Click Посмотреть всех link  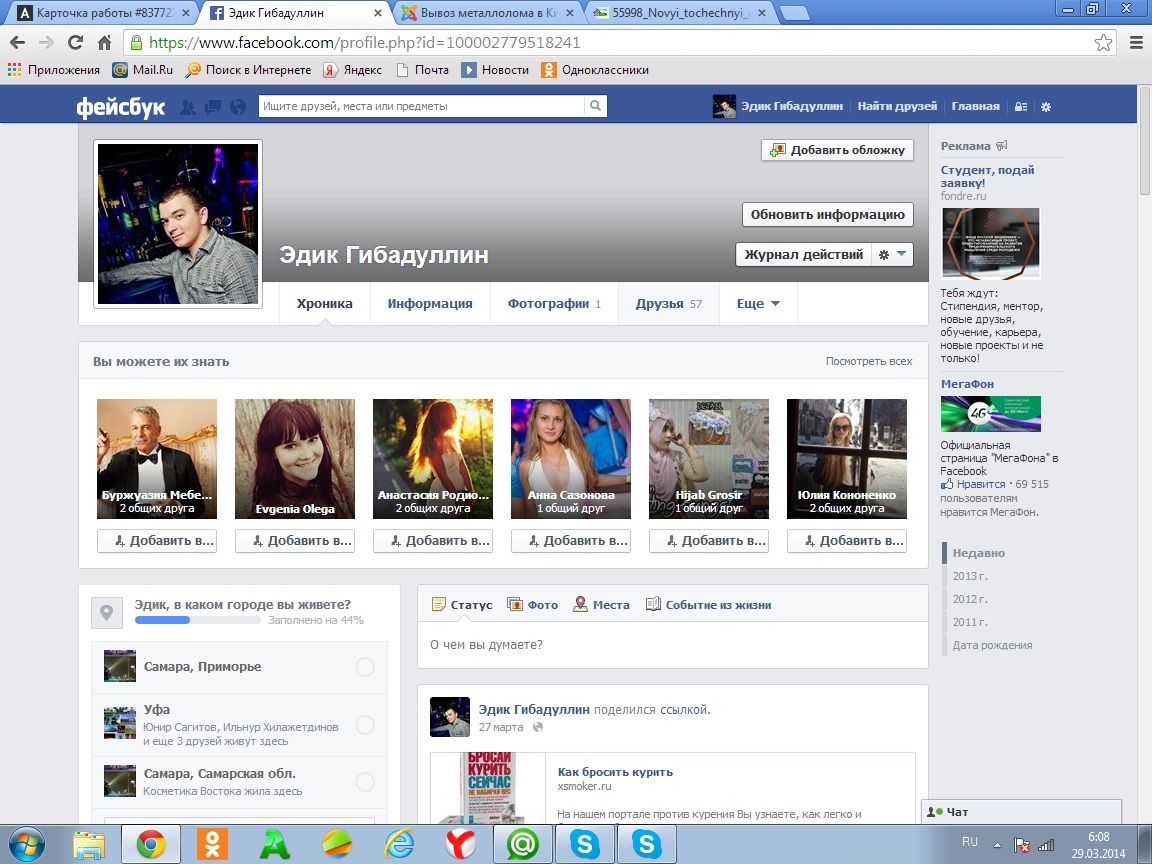point(868,361)
